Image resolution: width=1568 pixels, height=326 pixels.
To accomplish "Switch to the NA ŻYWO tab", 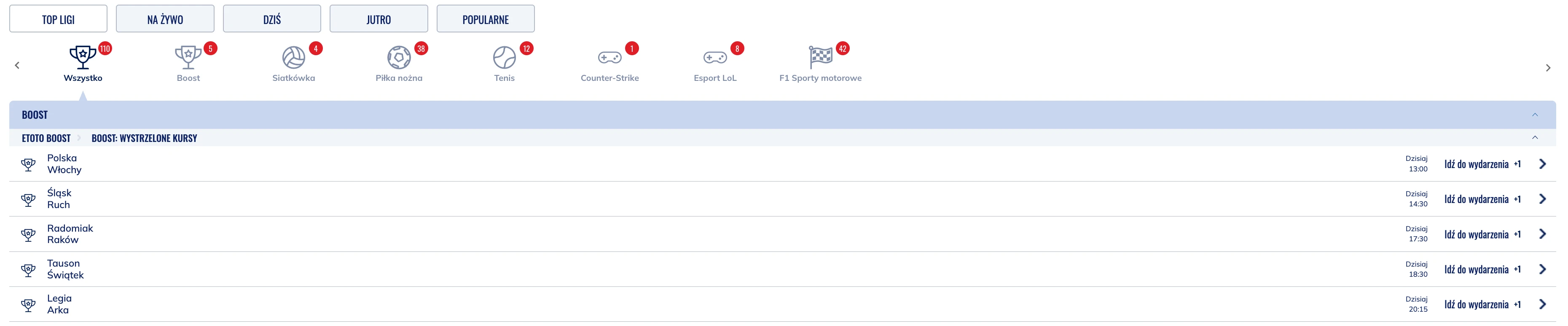I will (x=165, y=19).
